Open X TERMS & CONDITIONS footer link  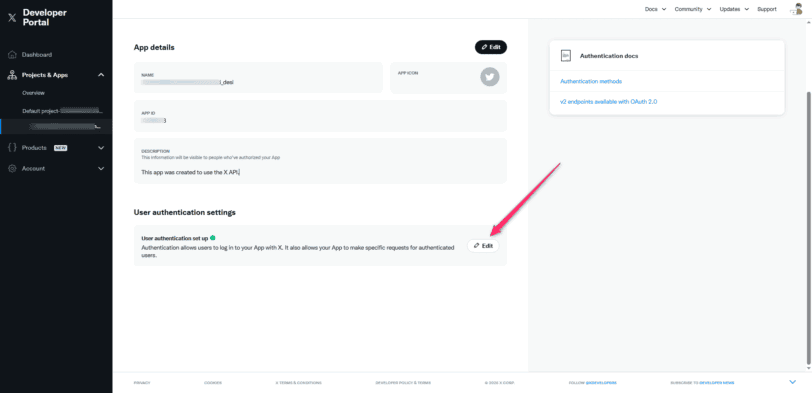tap(298, 383)
